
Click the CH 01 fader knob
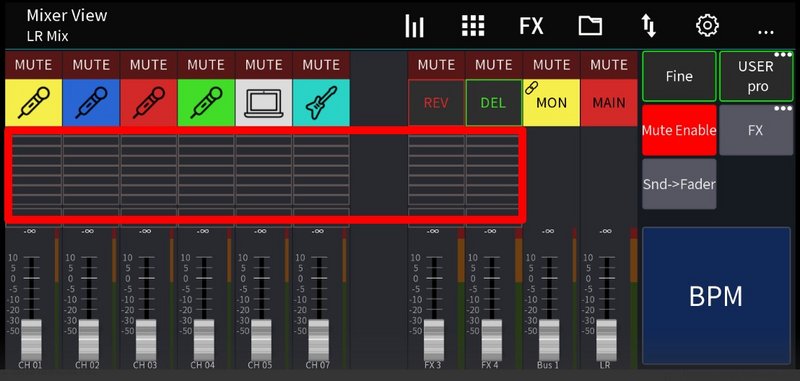click(31, 340)
